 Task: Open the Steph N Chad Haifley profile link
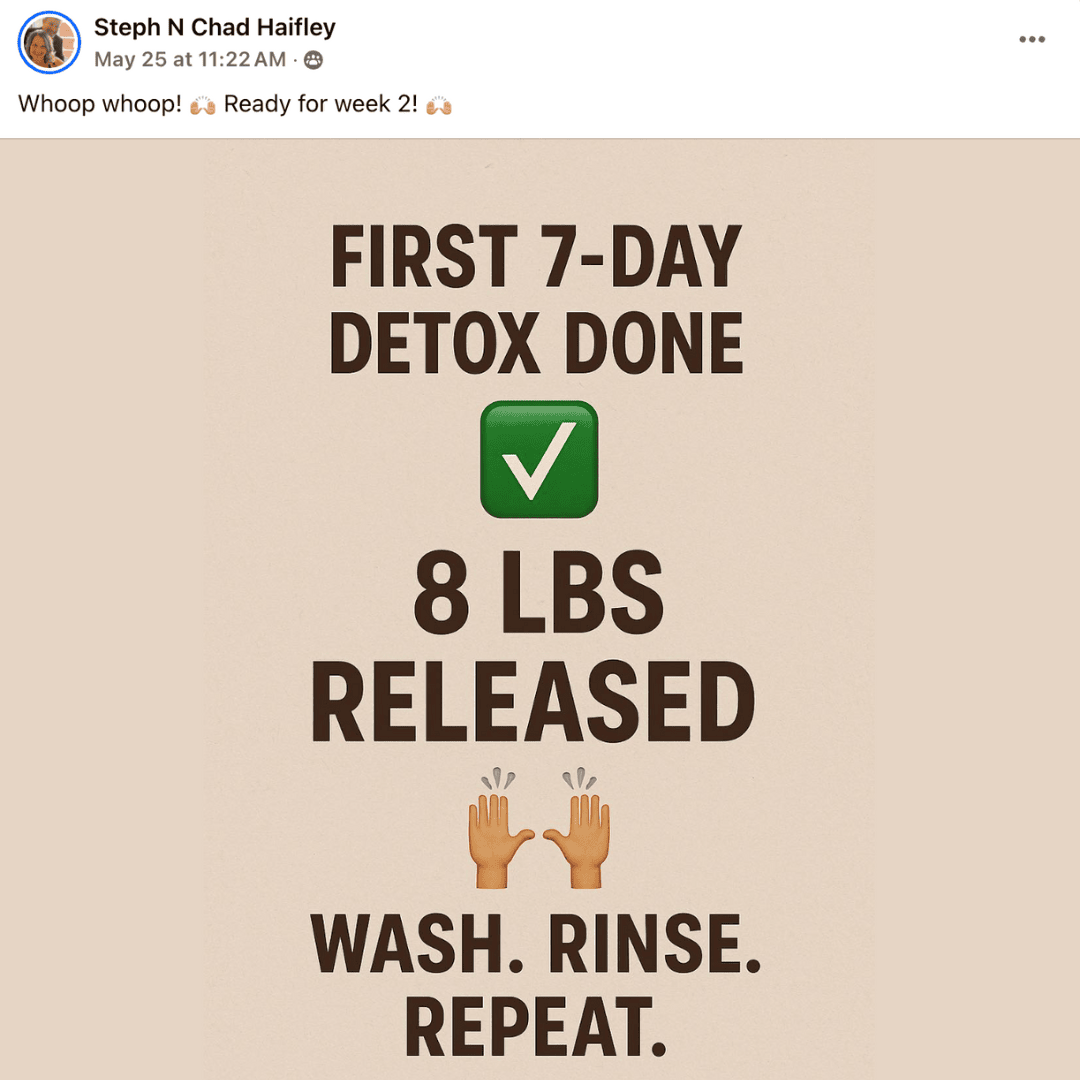pos(214,27)
